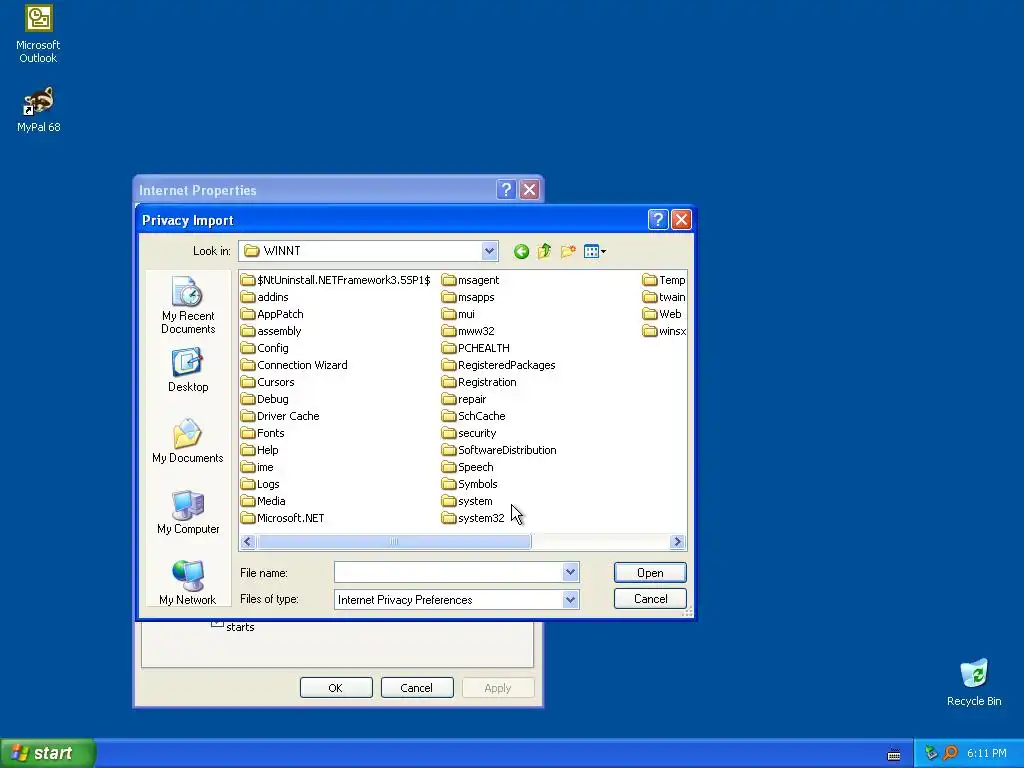Open My Recent Documents in places bar
This screenshot has width=1024, height=768.
(x=188, y=305)
